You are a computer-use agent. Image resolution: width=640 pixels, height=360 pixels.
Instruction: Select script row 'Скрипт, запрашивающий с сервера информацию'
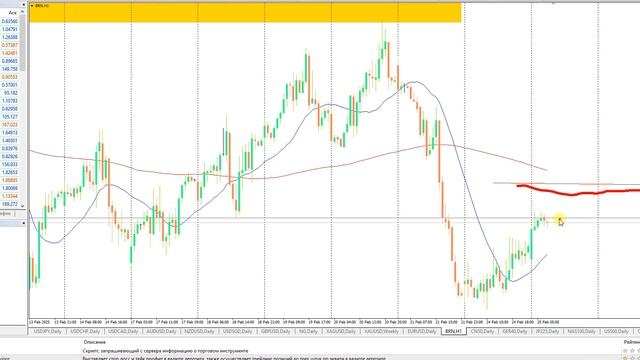[165, 351]
